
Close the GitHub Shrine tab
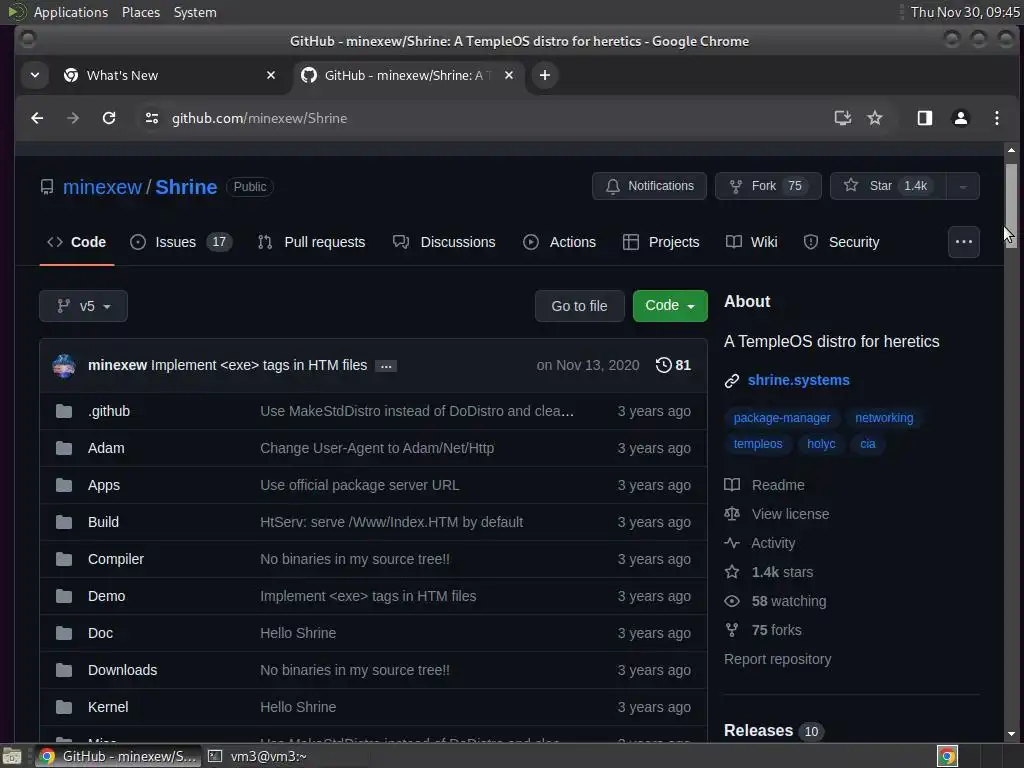pyautogui.click(x=509, y=75)
